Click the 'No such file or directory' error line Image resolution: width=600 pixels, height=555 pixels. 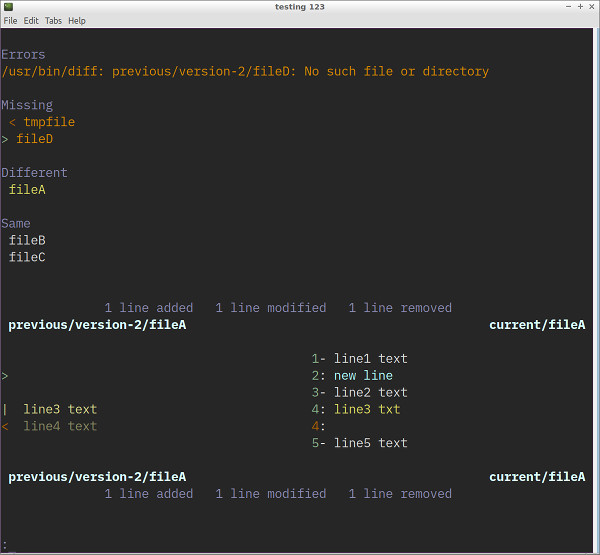245,72
